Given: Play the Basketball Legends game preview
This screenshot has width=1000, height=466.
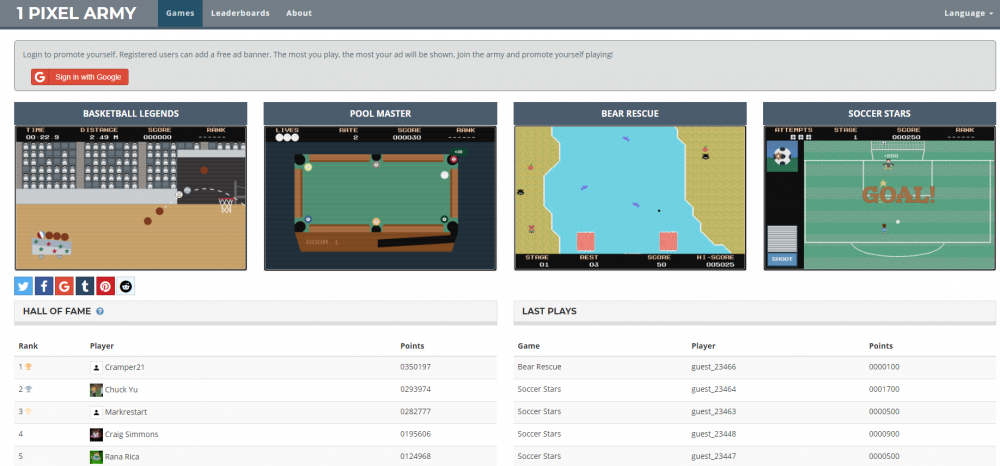Looking at the screenshot, I should [x=131, y=198].
